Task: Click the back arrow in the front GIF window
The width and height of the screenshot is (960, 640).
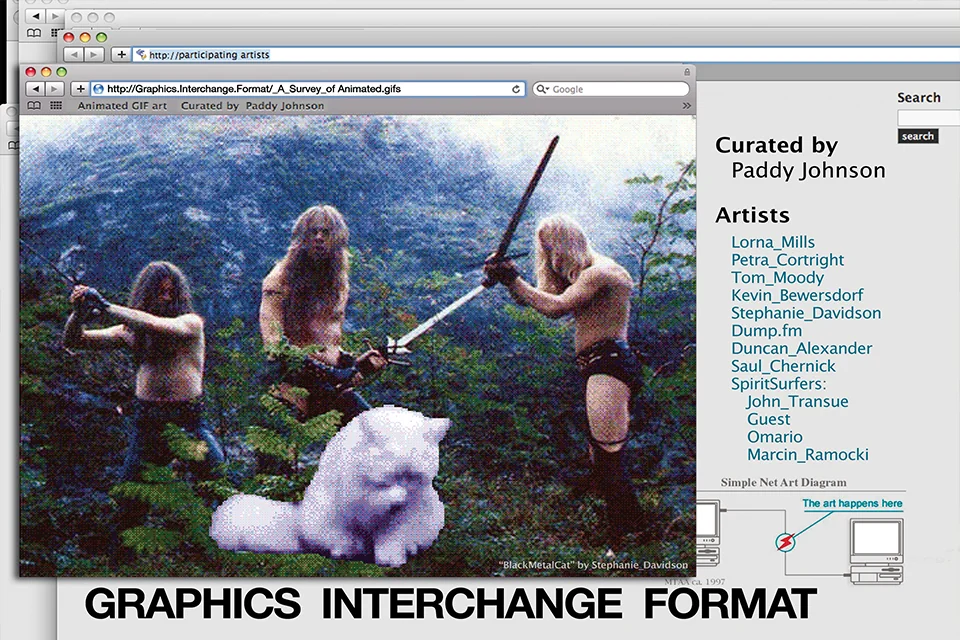Action: tap(36, 89)
